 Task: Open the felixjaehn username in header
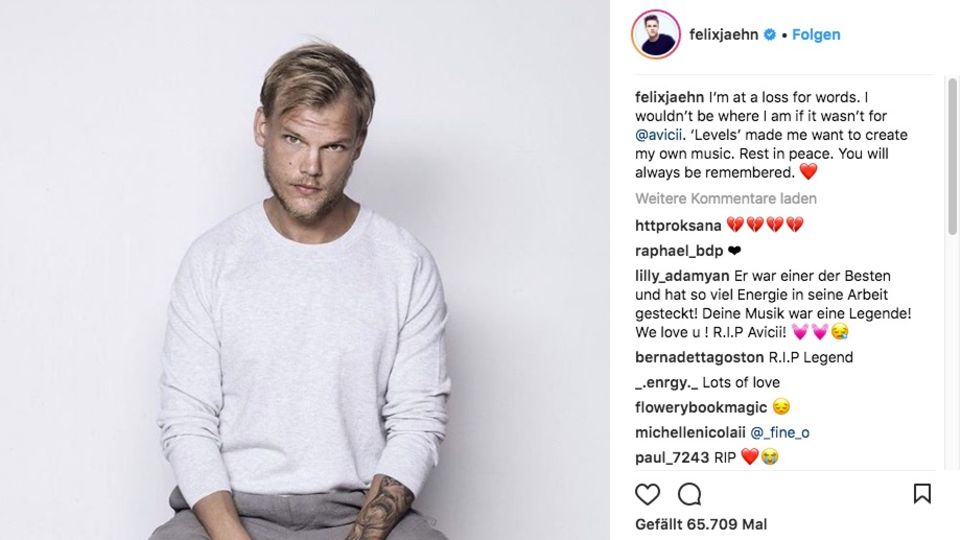725,35
